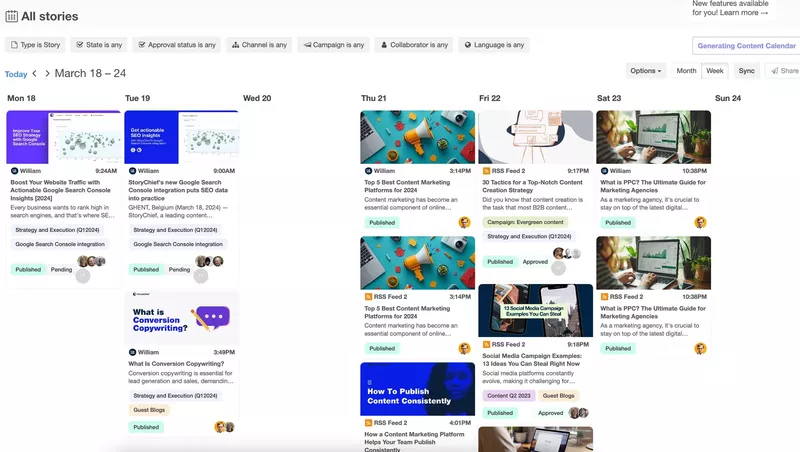
Task: Open the Language is any filter
Action: (494, 45)
